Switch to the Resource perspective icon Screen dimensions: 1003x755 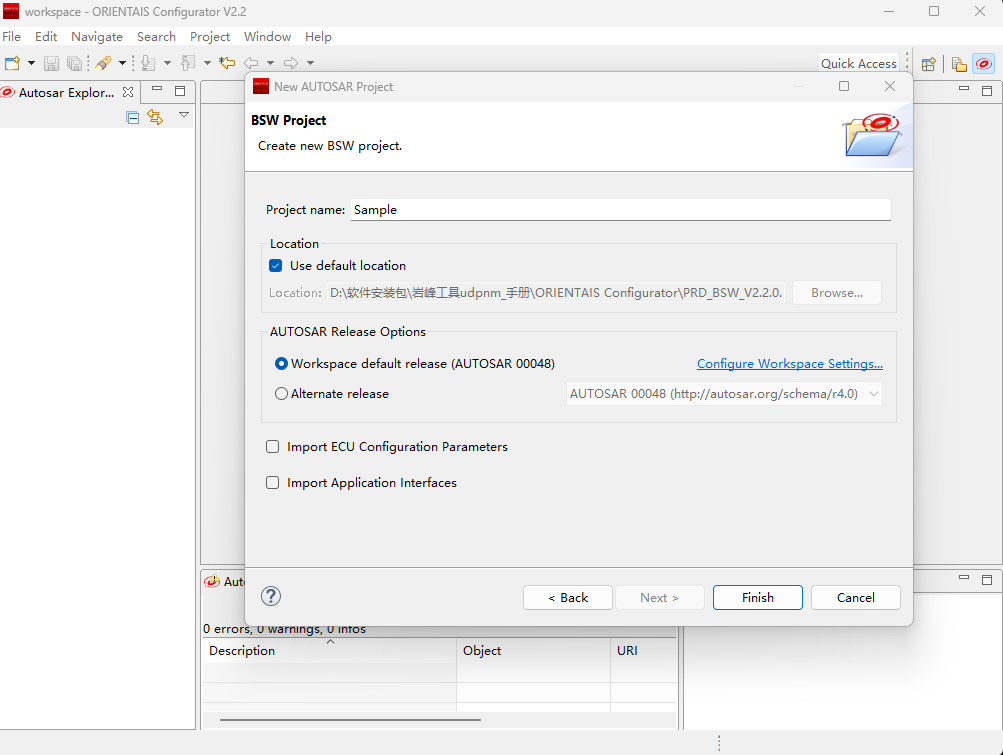coord(959,64)
